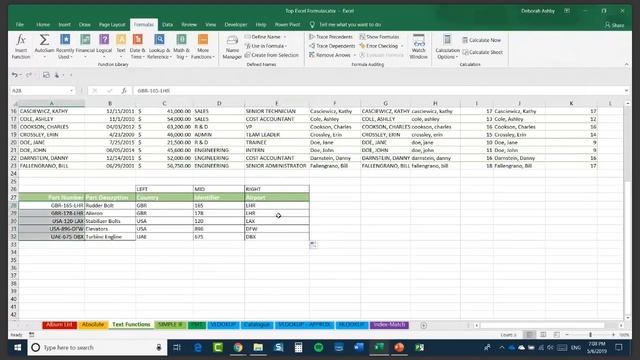Open Google Chrome from the taskbar
Viewport: 640px width, 360px height.
coord(238,347)
